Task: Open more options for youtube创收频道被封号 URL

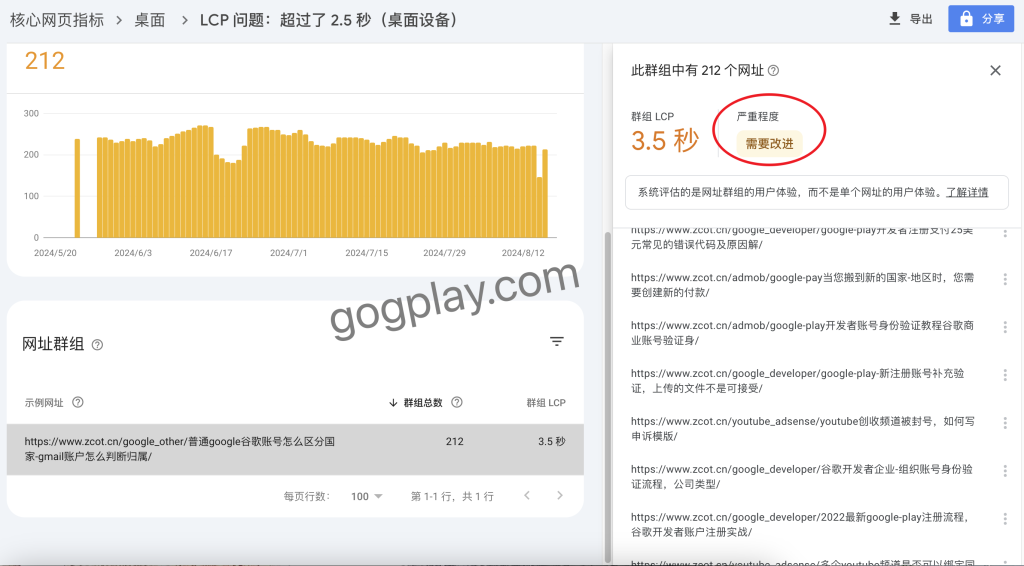Action: pyautogui.click(x=1005, y=423)
